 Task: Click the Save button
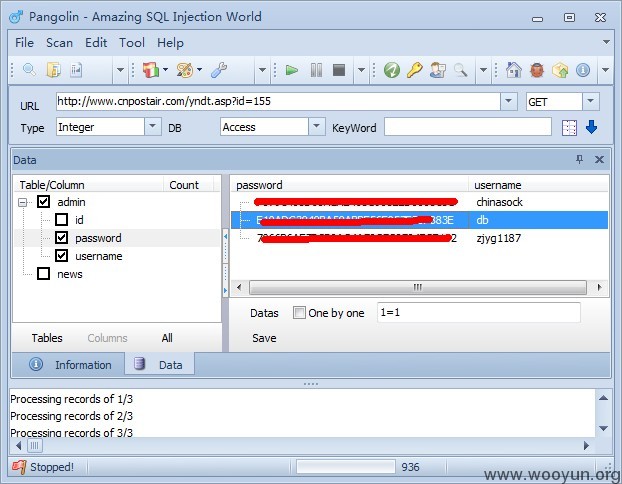[x=264, y=338]
